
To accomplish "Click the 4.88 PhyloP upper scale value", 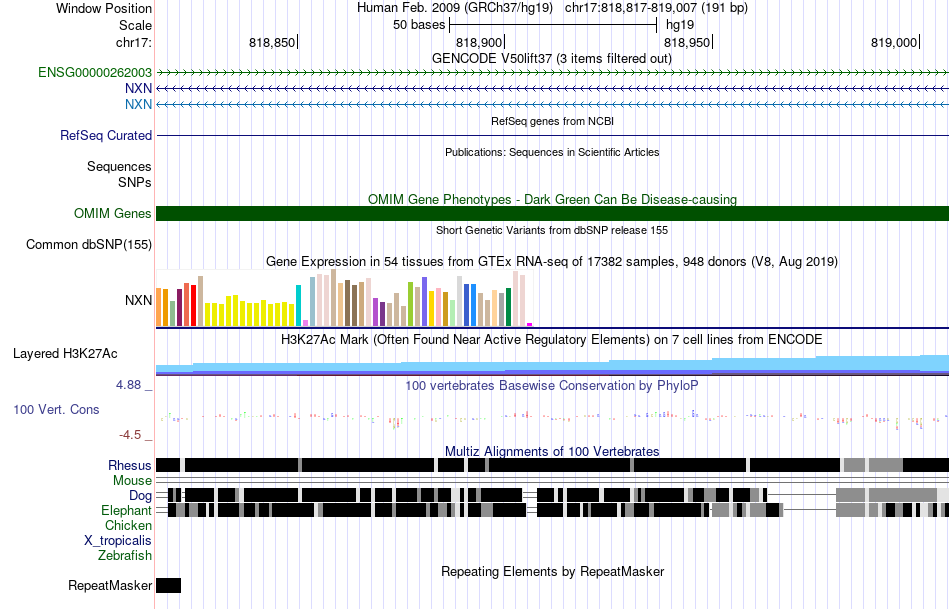I will [128, 385].
